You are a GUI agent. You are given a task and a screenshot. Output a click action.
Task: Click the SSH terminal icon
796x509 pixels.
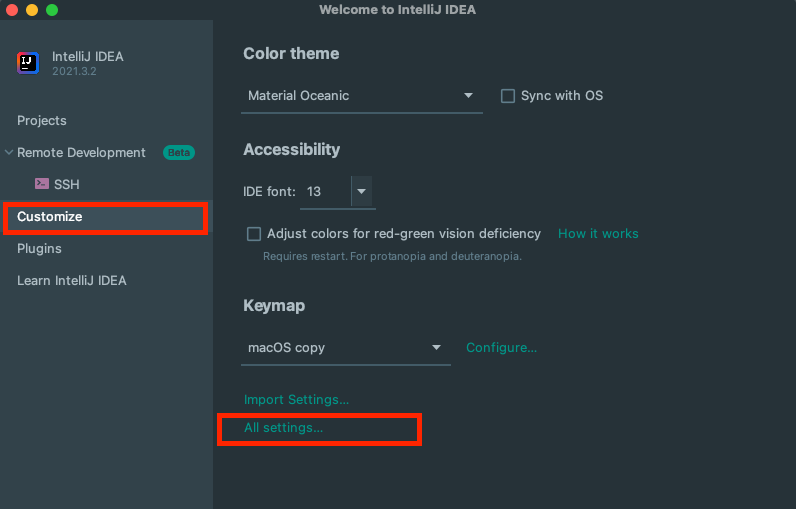pyautogui.click(x=42, y=184)
